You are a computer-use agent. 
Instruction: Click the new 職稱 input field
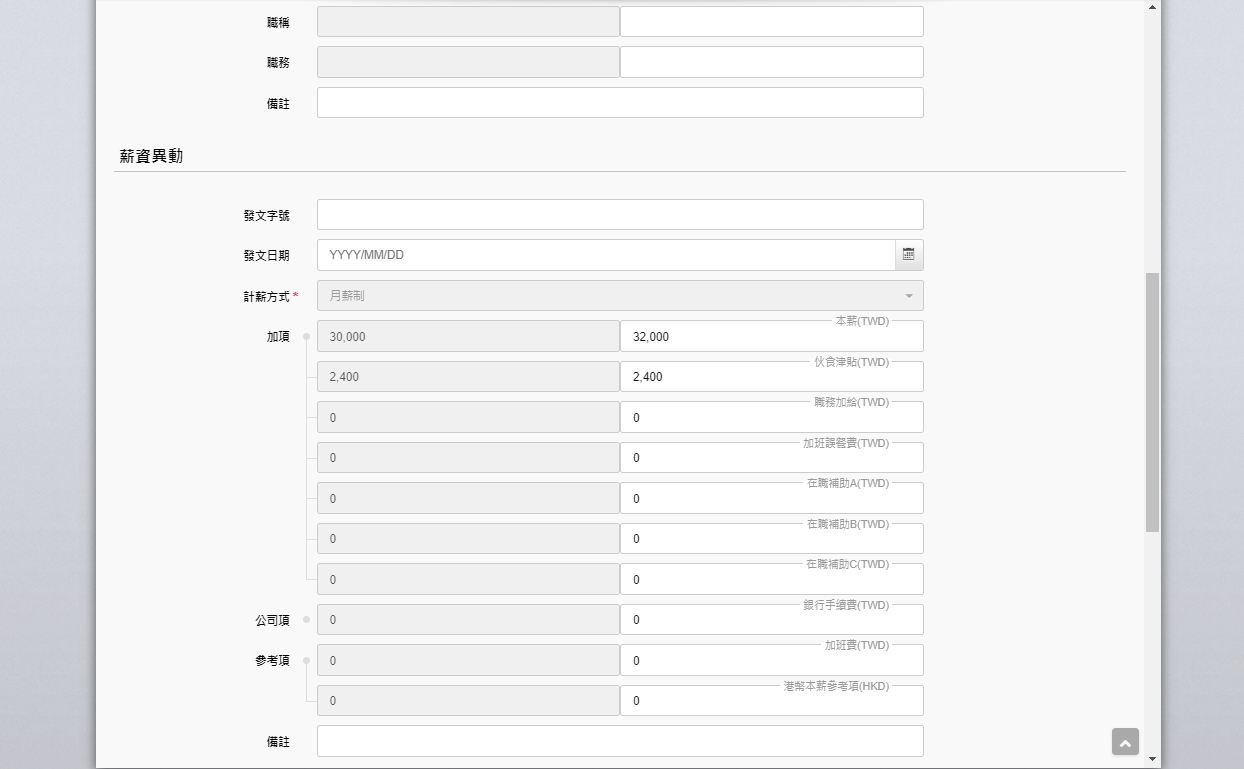771,22
